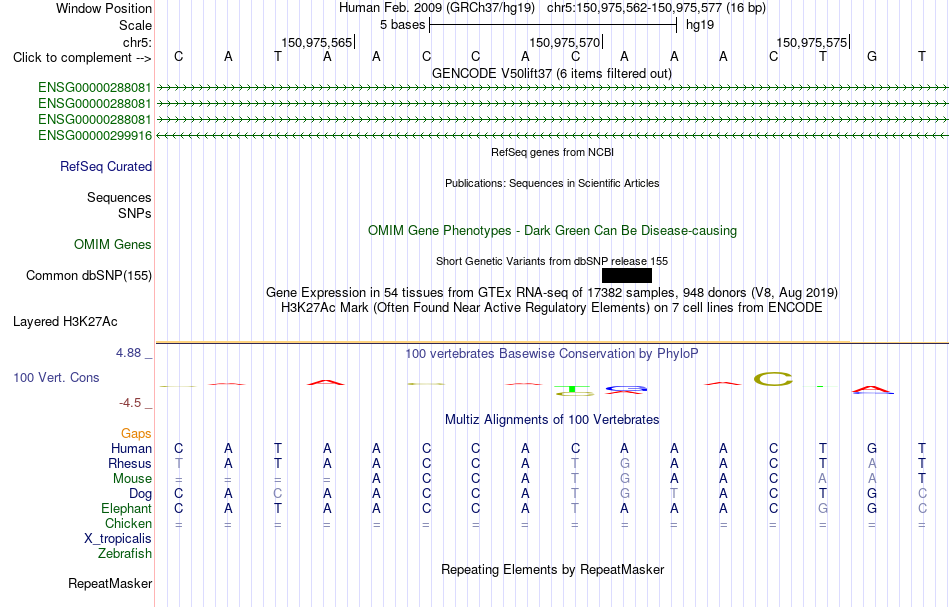Image resolution: width=950 pixels, height=607 pixels.
Task: Select the X_tropicalis species row label
Action: pos(118,539)
